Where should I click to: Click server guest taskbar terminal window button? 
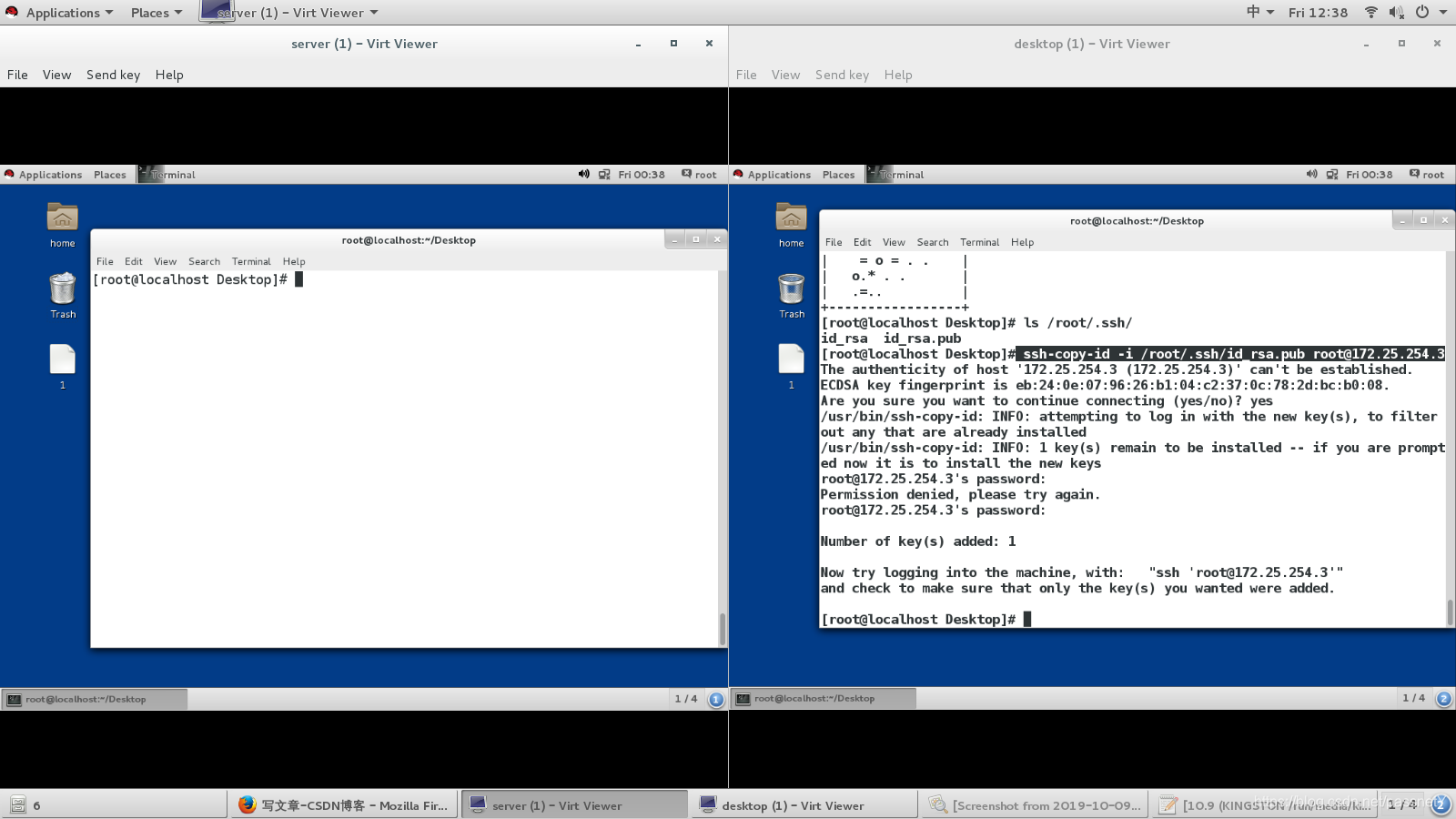coord(95,699)
